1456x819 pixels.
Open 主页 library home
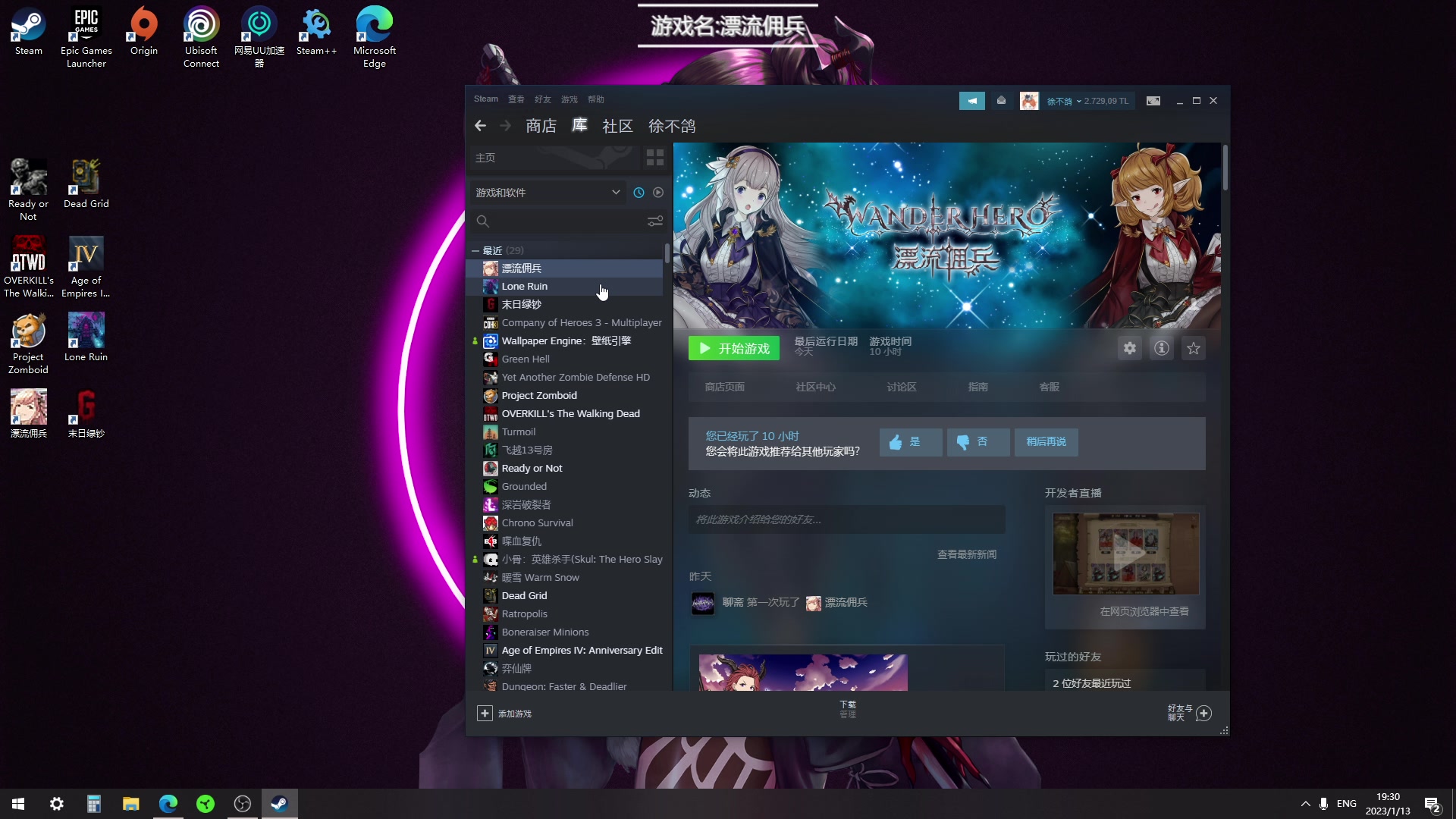(x=554, y=158)
